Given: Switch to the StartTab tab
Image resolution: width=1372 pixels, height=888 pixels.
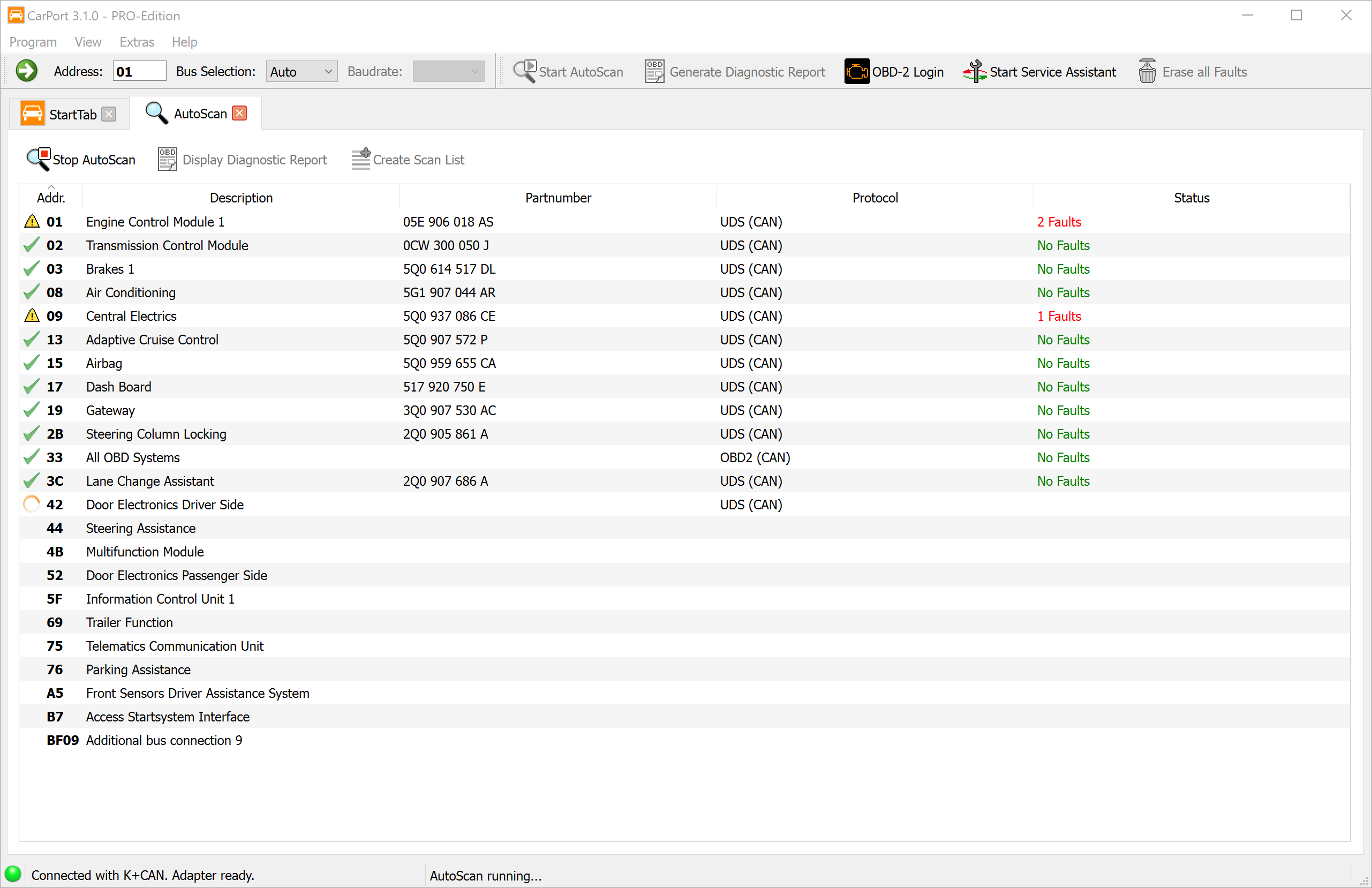Looking at the screenshot, I should pos(72,114).
